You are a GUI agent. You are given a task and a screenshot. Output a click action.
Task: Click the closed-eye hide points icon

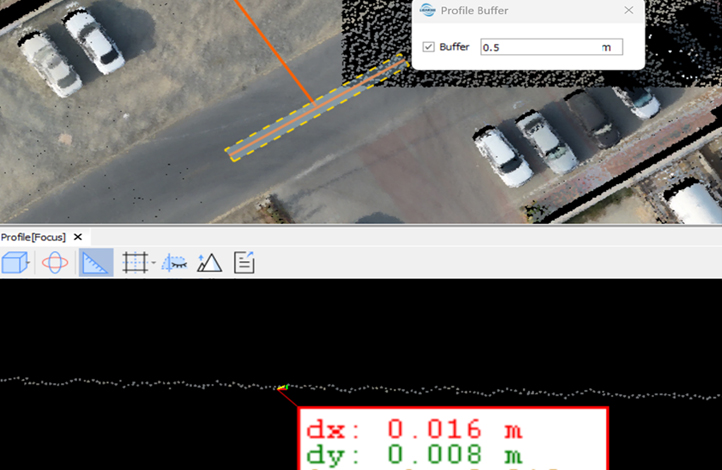pos(175,263)
